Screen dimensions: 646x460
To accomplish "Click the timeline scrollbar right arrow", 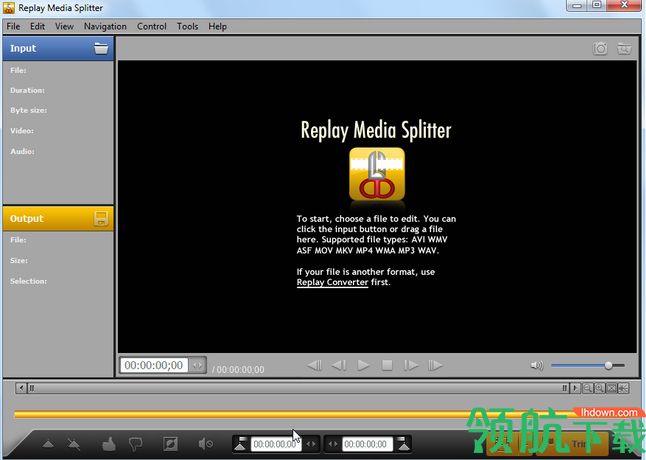I will pyautogui.click(x=575, y=388).
